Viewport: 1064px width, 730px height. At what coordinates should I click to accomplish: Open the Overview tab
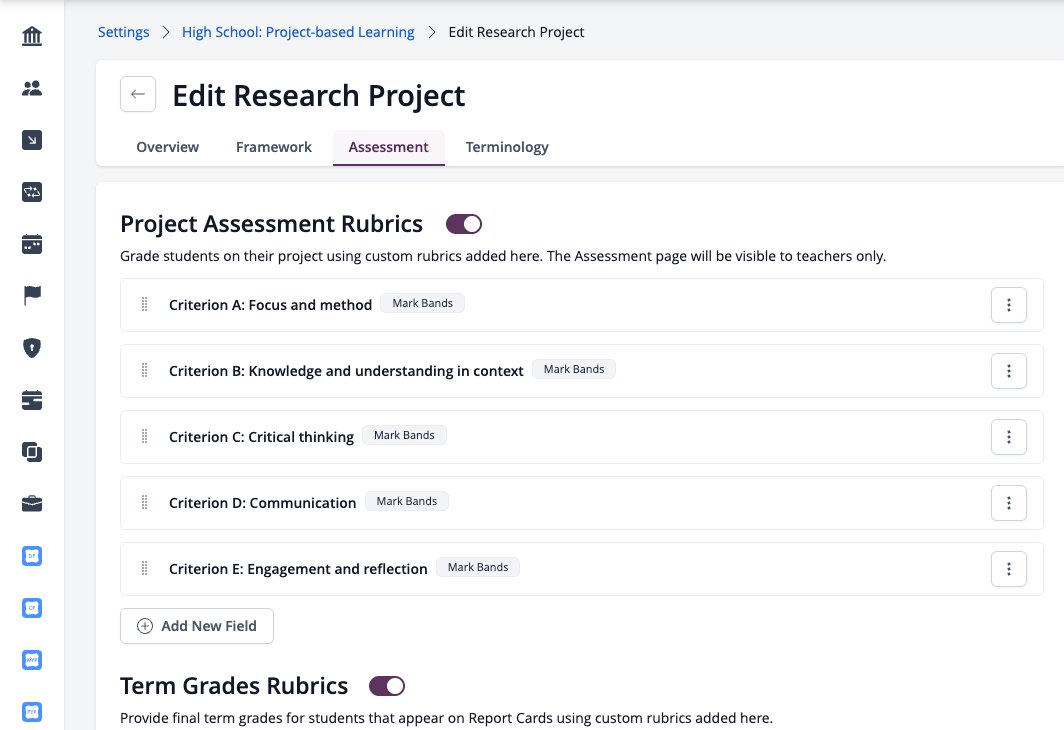(168, 147)
